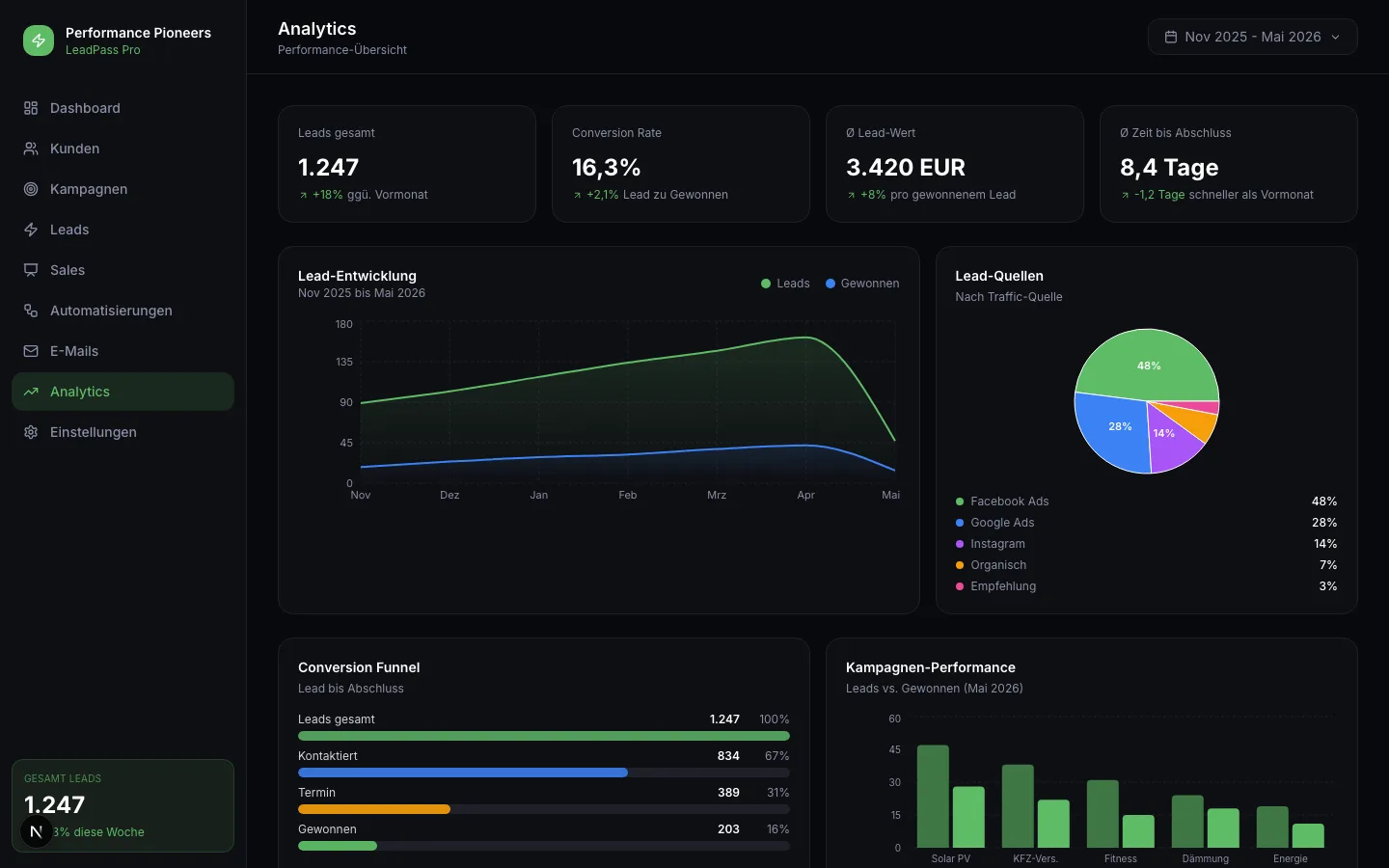Click the KFZ-Vers. dark green bar

tap(1018, 806)
